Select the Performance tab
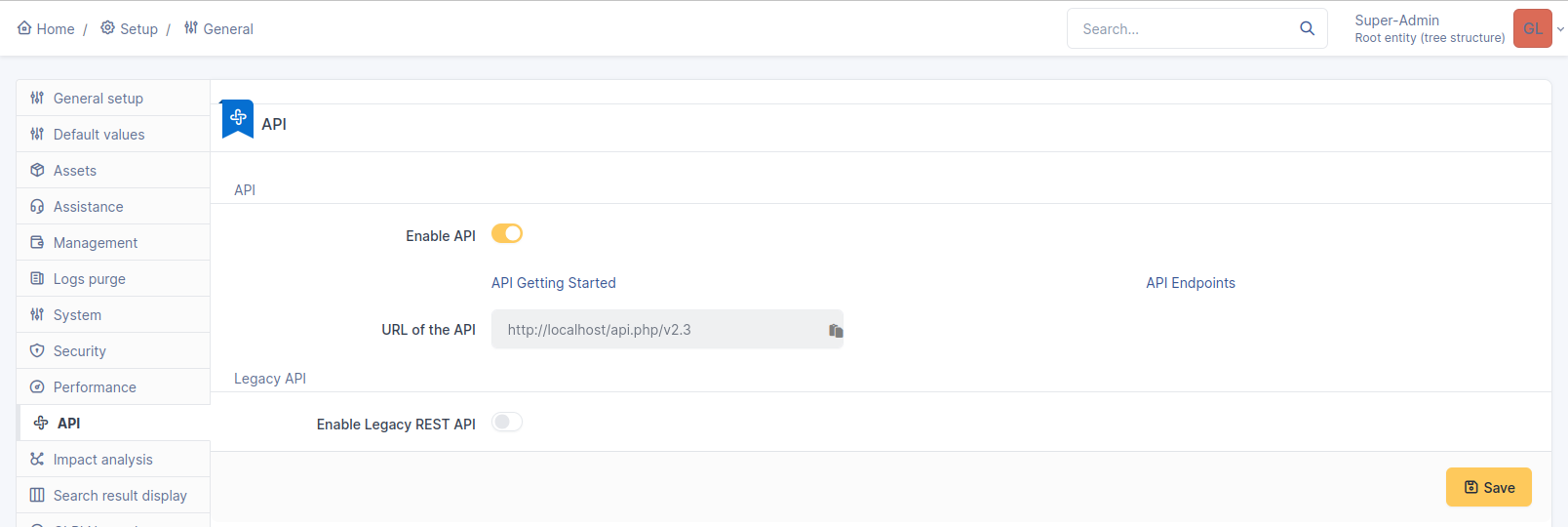1568x527 pixels. pos(113,386)
